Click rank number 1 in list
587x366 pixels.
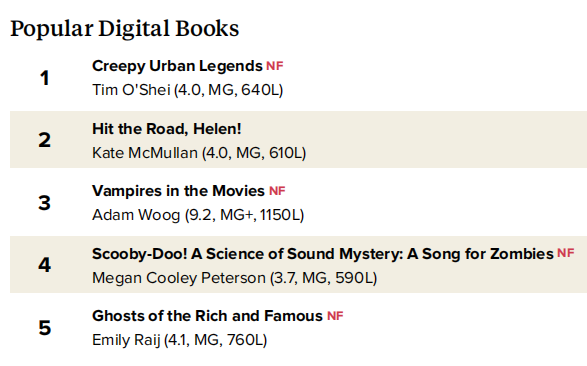pos(45,78)
